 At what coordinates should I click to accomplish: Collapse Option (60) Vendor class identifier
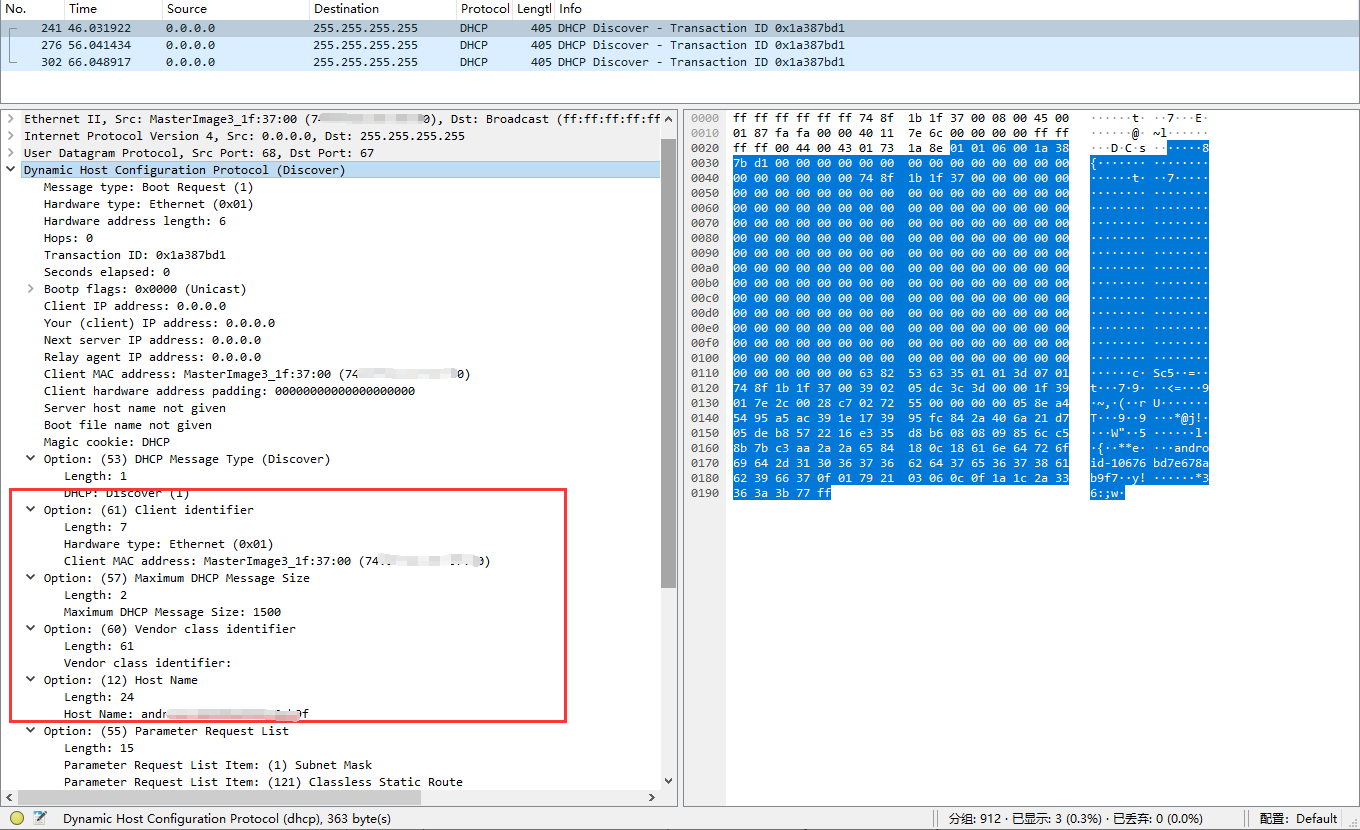[x=31, y=629]
